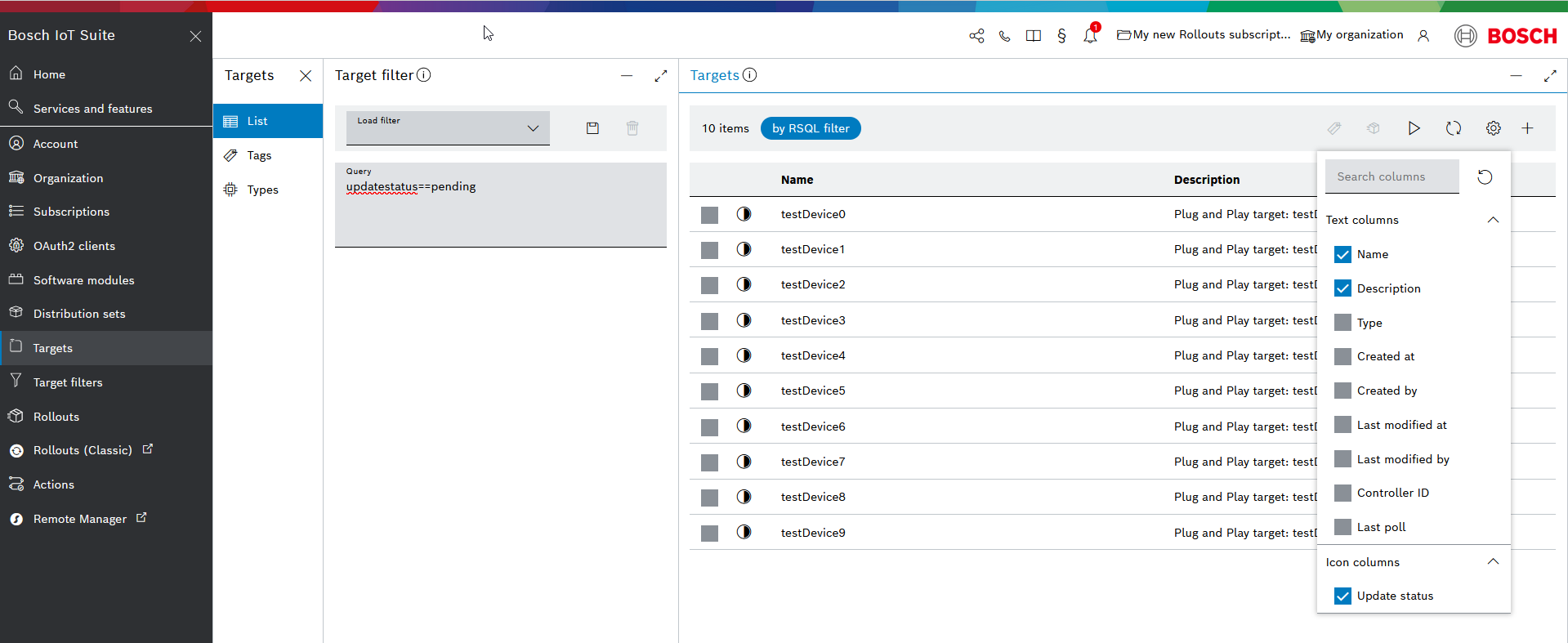The image size is (1568, 643).
Task: Select the testDevice3 row checkbox
Action: click(709, 321)
